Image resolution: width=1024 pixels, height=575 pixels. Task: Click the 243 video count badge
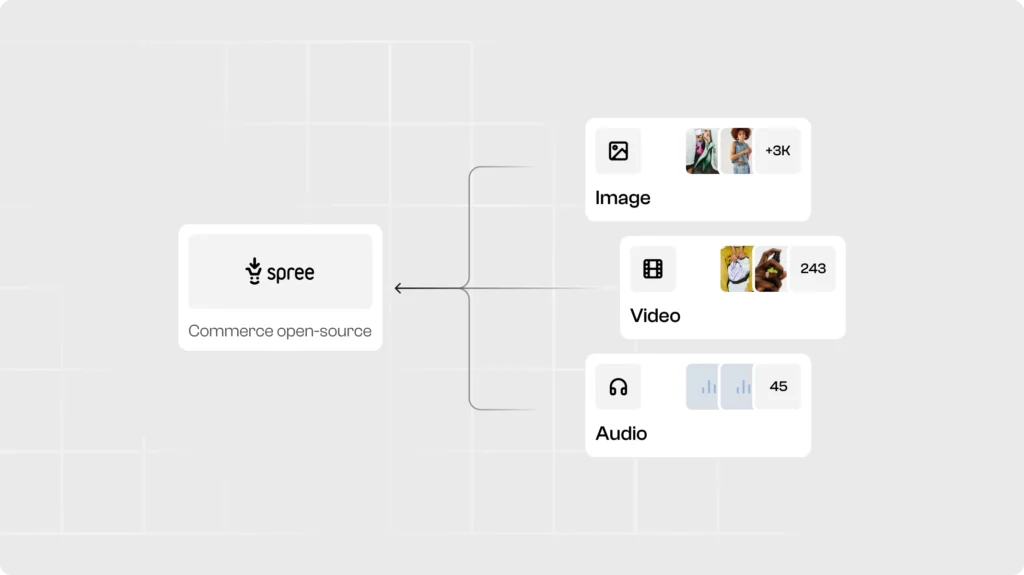pos(813,269)
